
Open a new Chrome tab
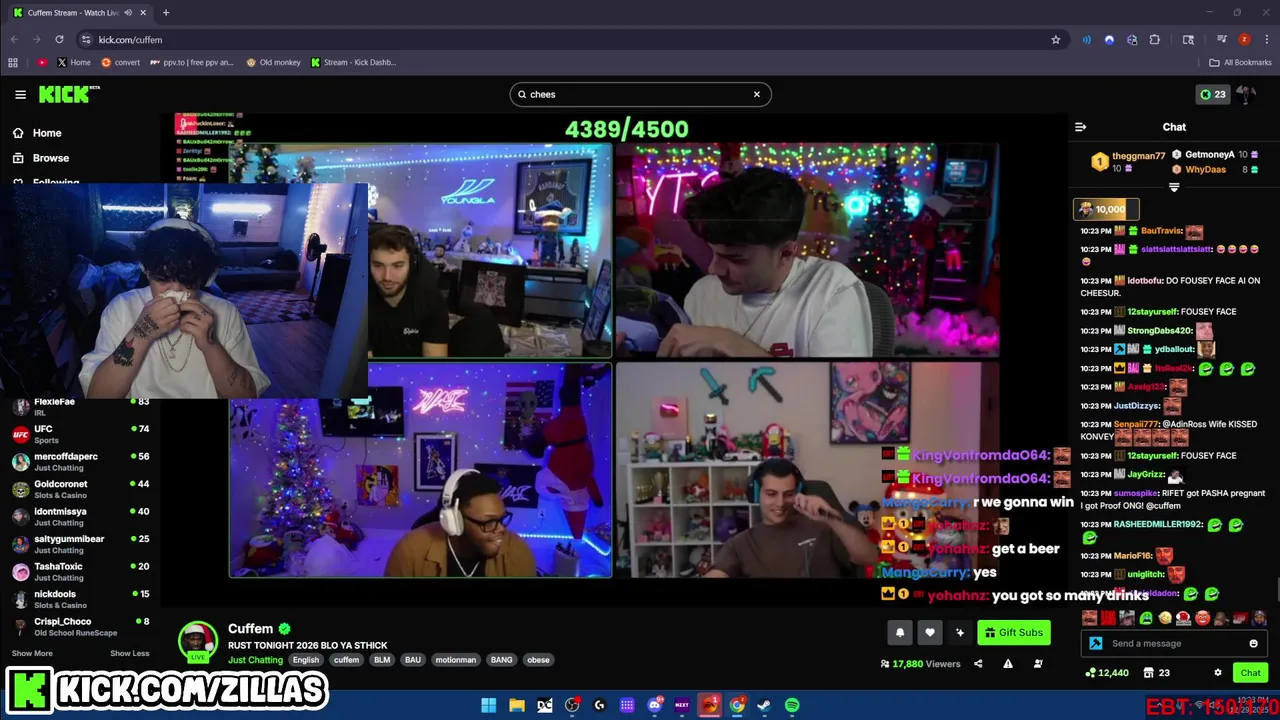(x=166, y=13)
